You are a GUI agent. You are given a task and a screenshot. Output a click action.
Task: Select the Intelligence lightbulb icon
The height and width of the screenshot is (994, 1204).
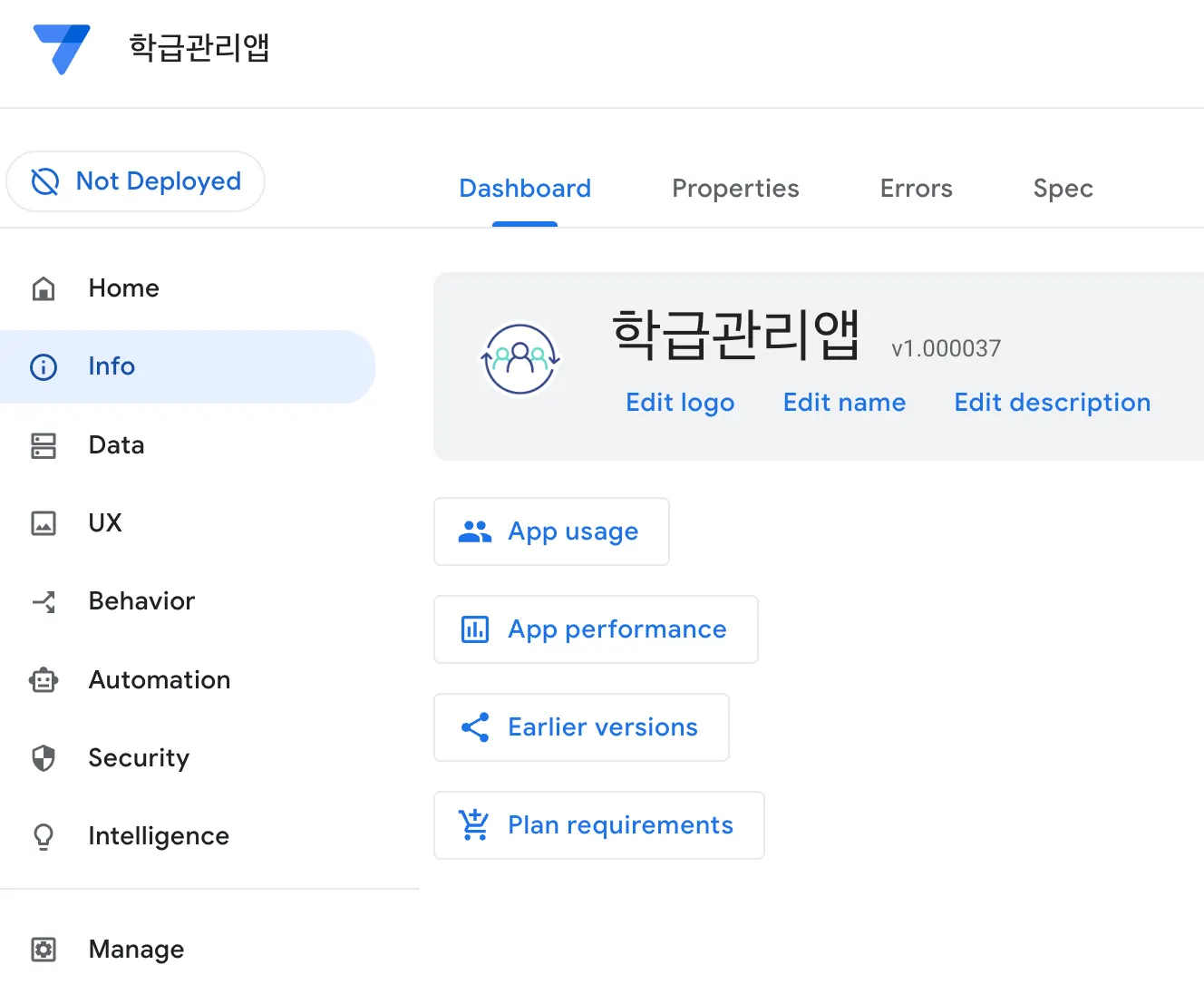(44, 836)
